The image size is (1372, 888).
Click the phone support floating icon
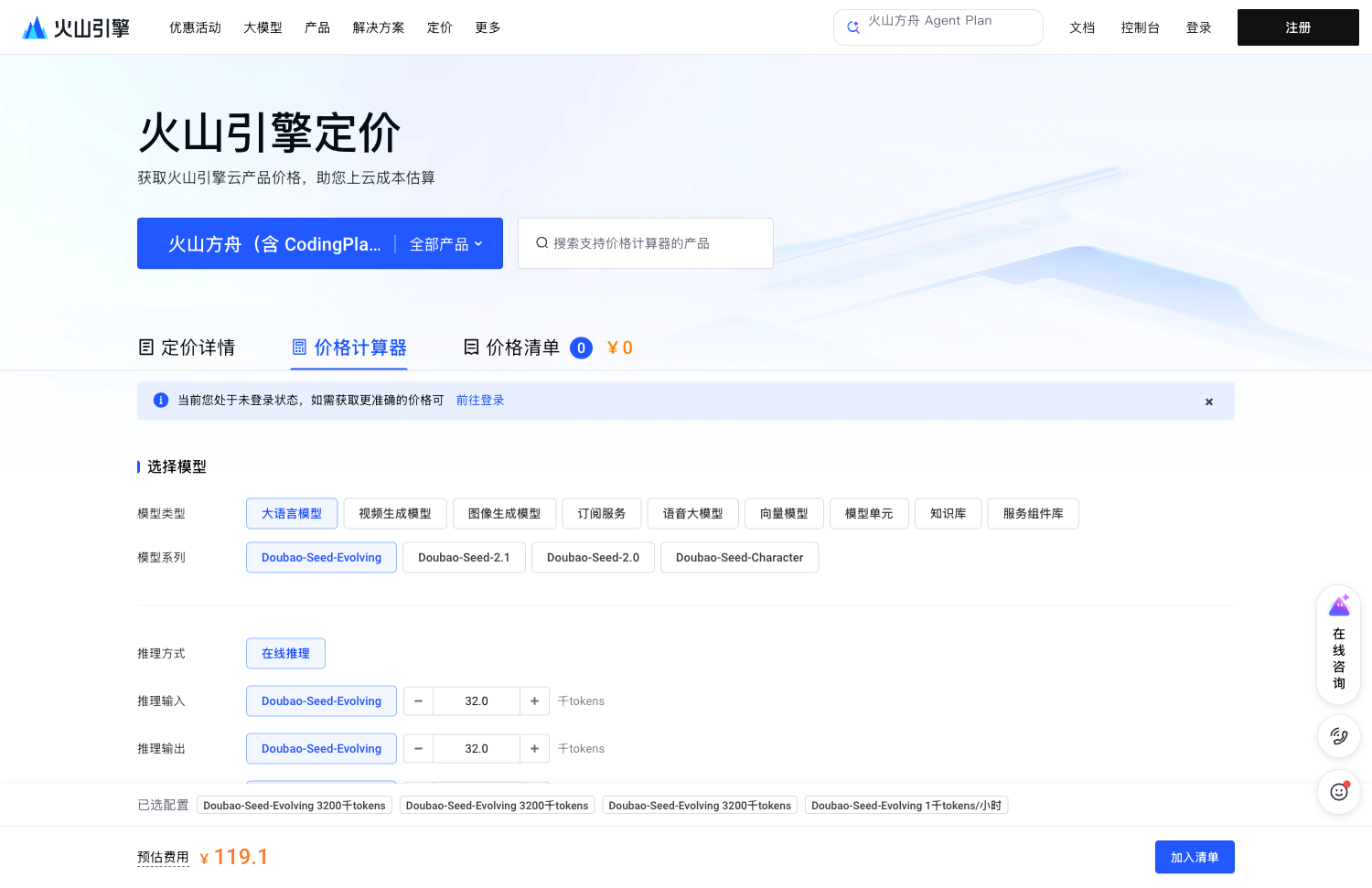(1339, 736)
